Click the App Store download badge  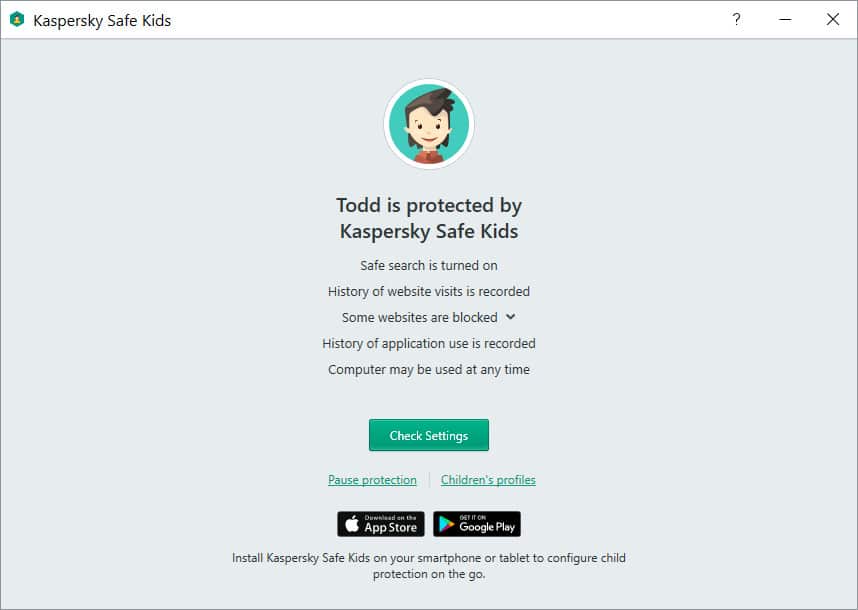click(381, 524)
